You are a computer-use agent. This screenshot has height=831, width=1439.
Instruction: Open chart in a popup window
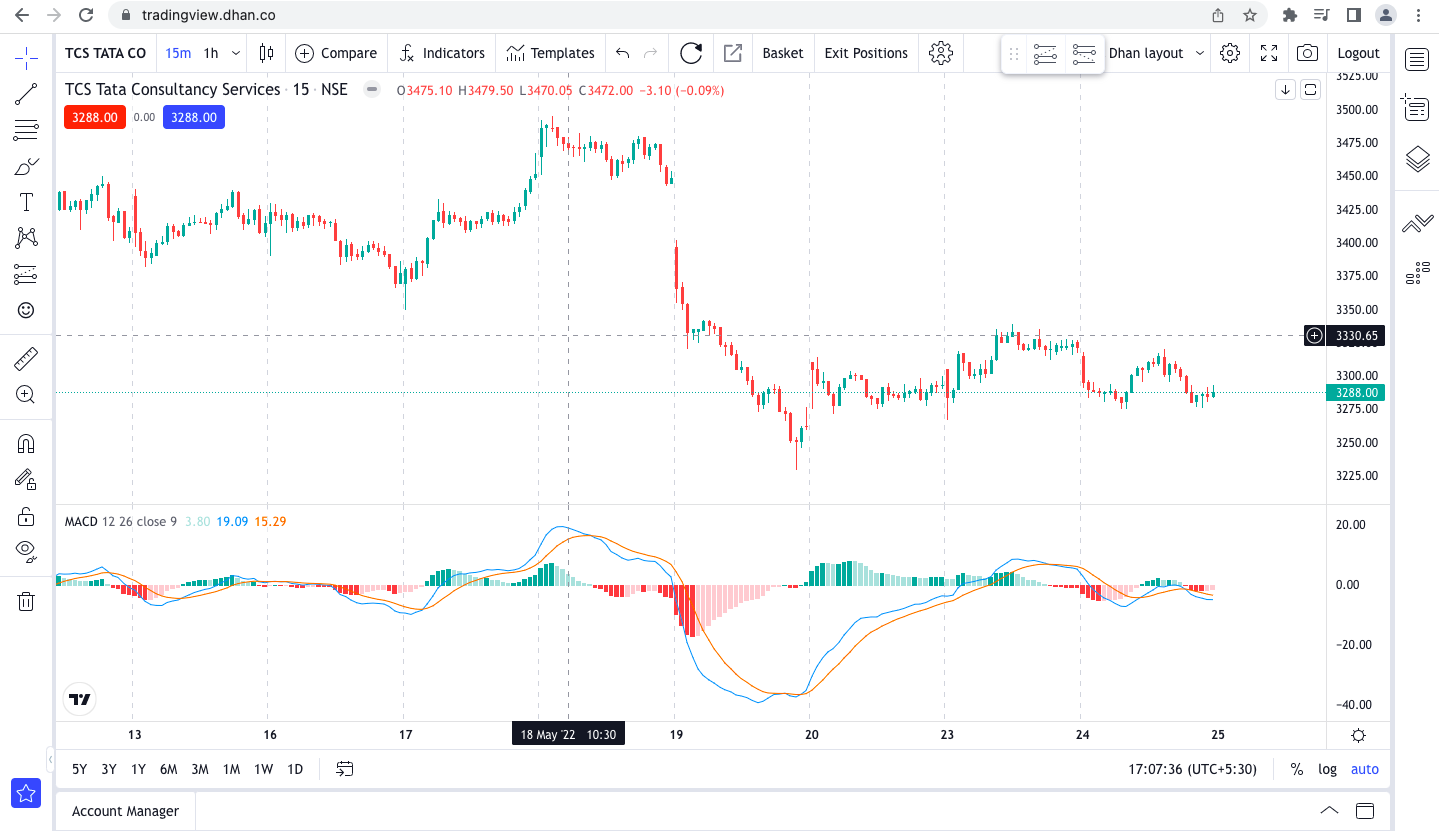click(x=733, y=53)
